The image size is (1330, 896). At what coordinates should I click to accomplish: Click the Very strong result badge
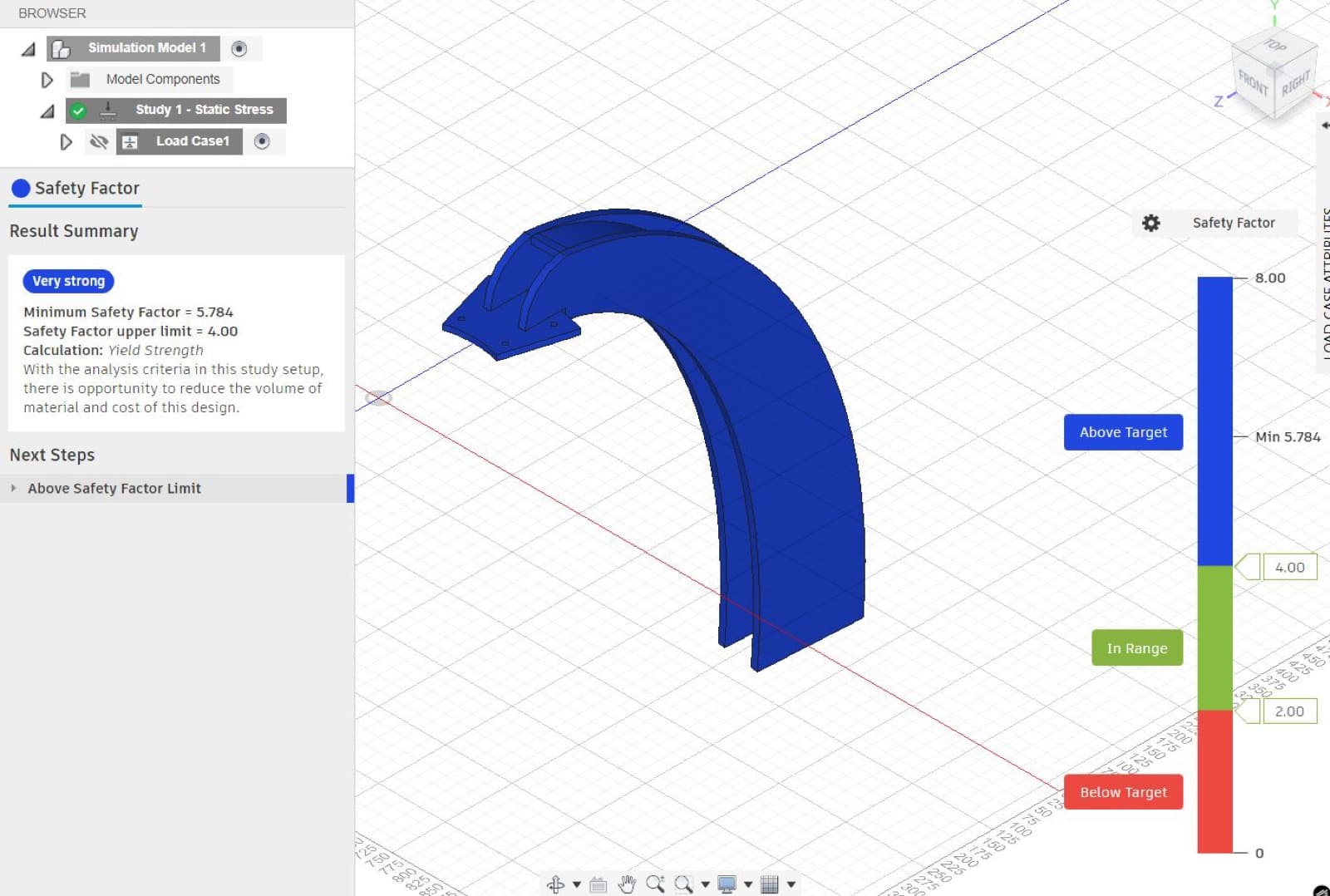[68, 281]
